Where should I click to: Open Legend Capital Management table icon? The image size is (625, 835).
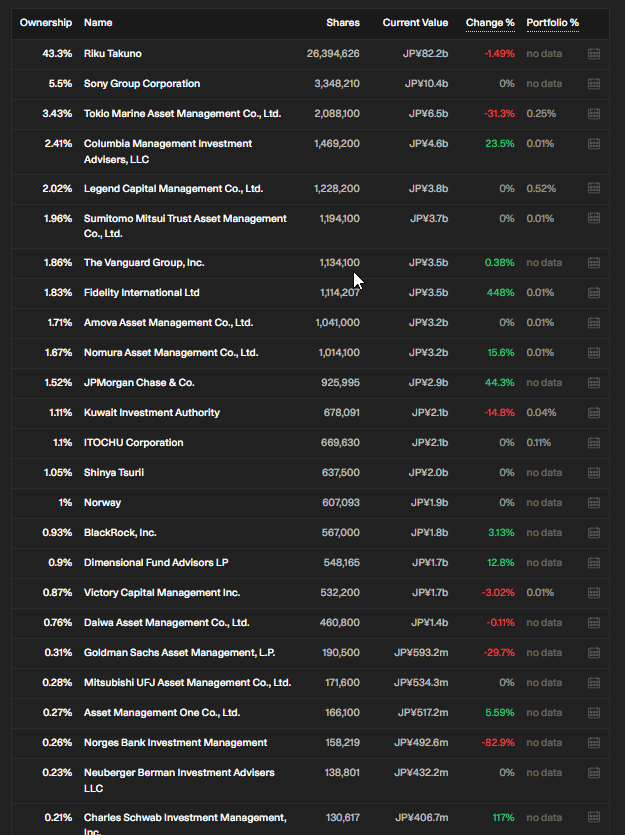pos(594,189)
